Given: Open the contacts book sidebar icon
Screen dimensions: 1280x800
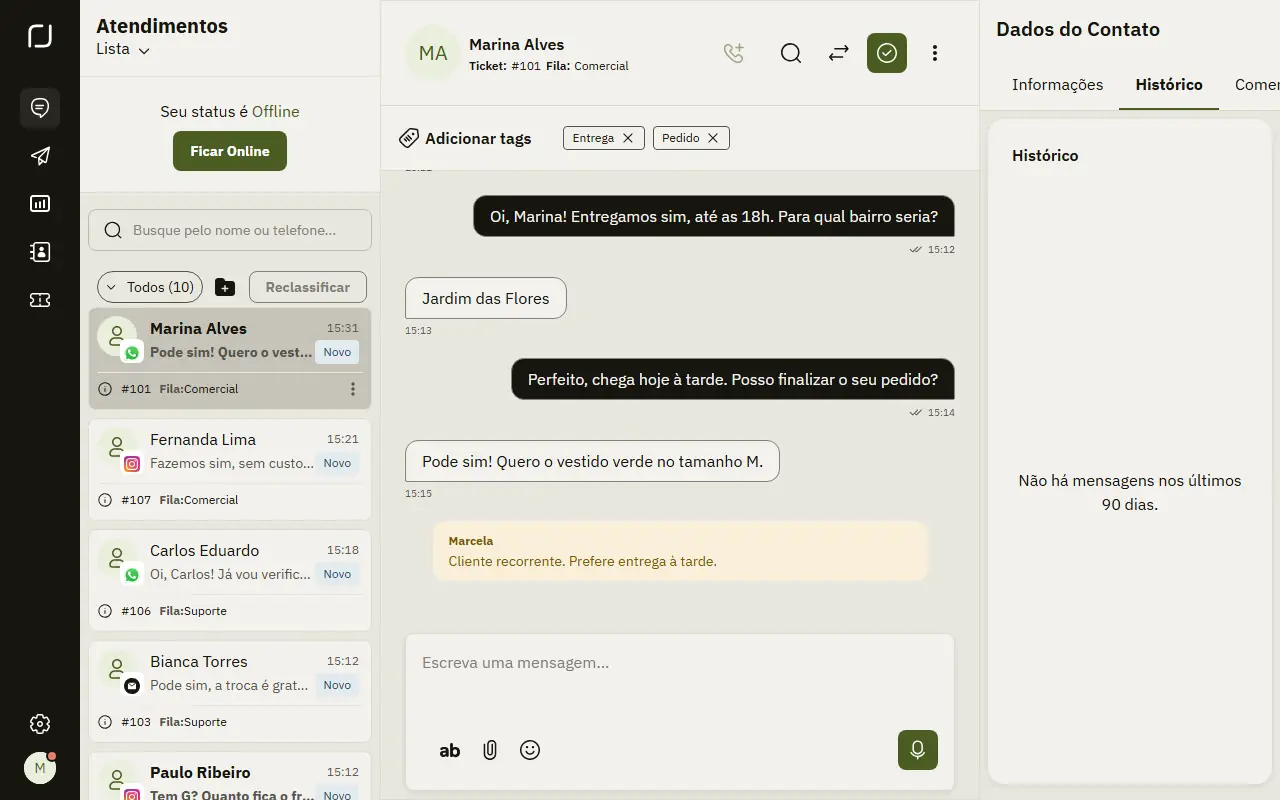Looking at the screenshot, I should [x=40, y=252].
